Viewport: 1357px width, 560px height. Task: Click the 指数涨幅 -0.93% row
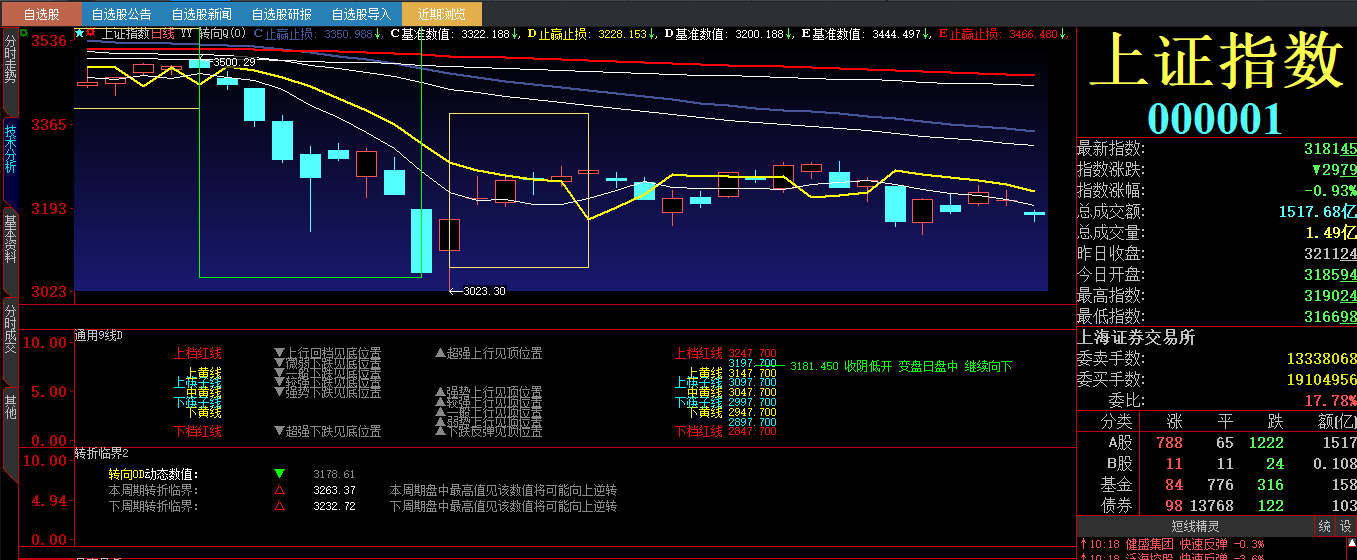pos(1216,190)
